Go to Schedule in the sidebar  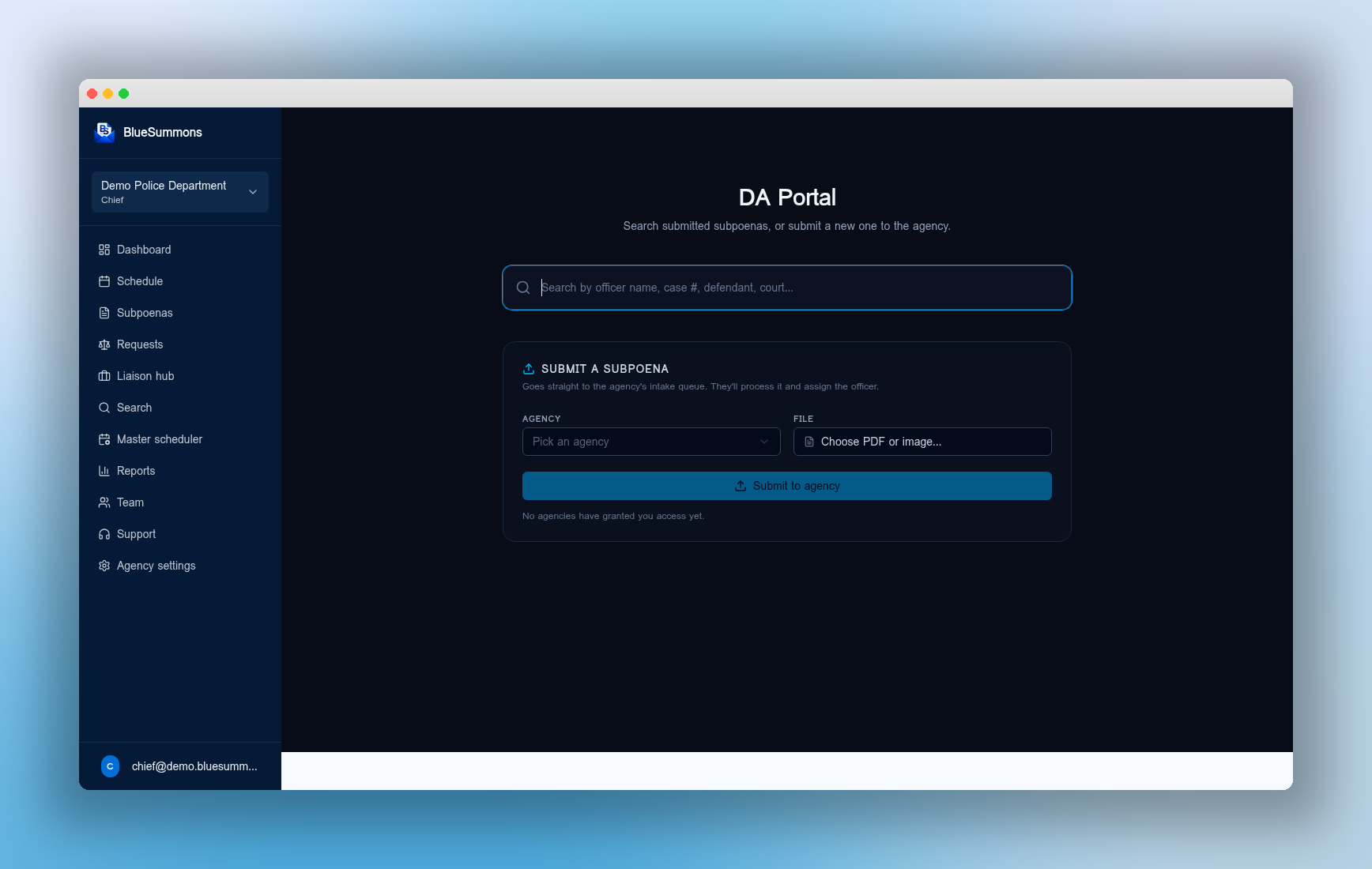tap(180, 281)
